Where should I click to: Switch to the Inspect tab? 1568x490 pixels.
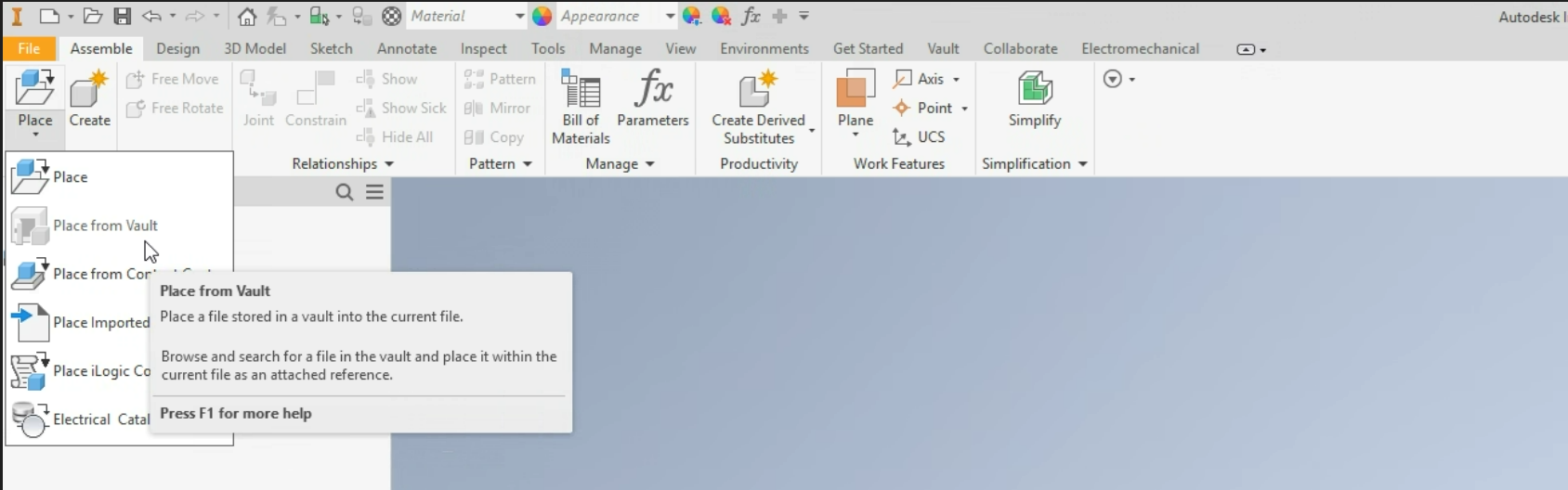click(x=483, y=48)
